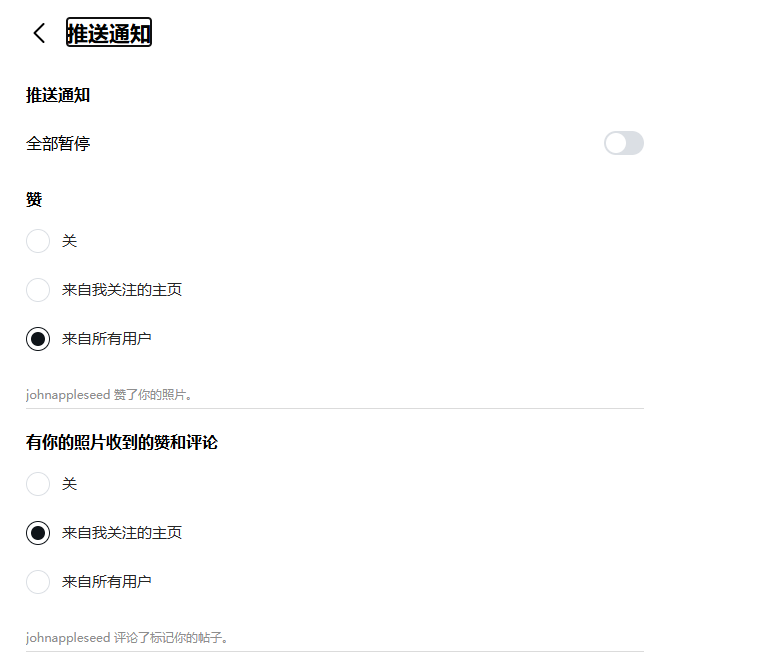Select 来自所有用户 radio circle under 赞
This screenshot has width=764, height=672.
pos(38,339)
